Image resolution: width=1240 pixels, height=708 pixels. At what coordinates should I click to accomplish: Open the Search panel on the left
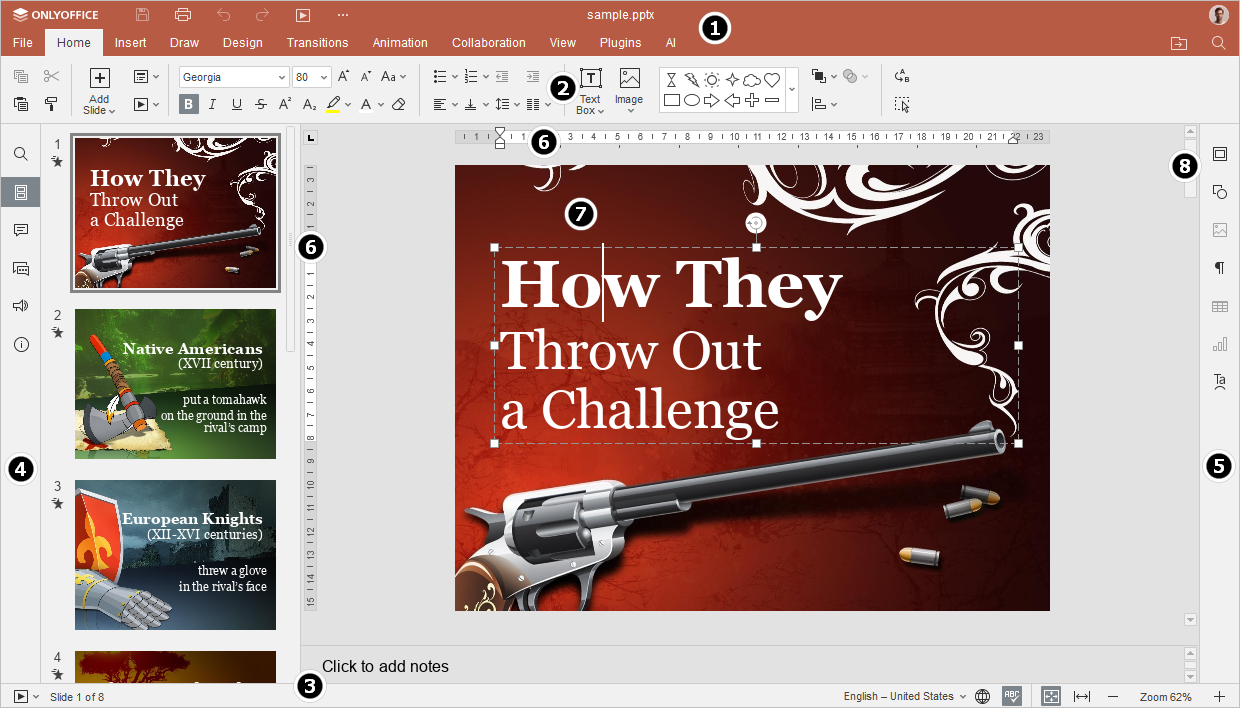(20, 154)
